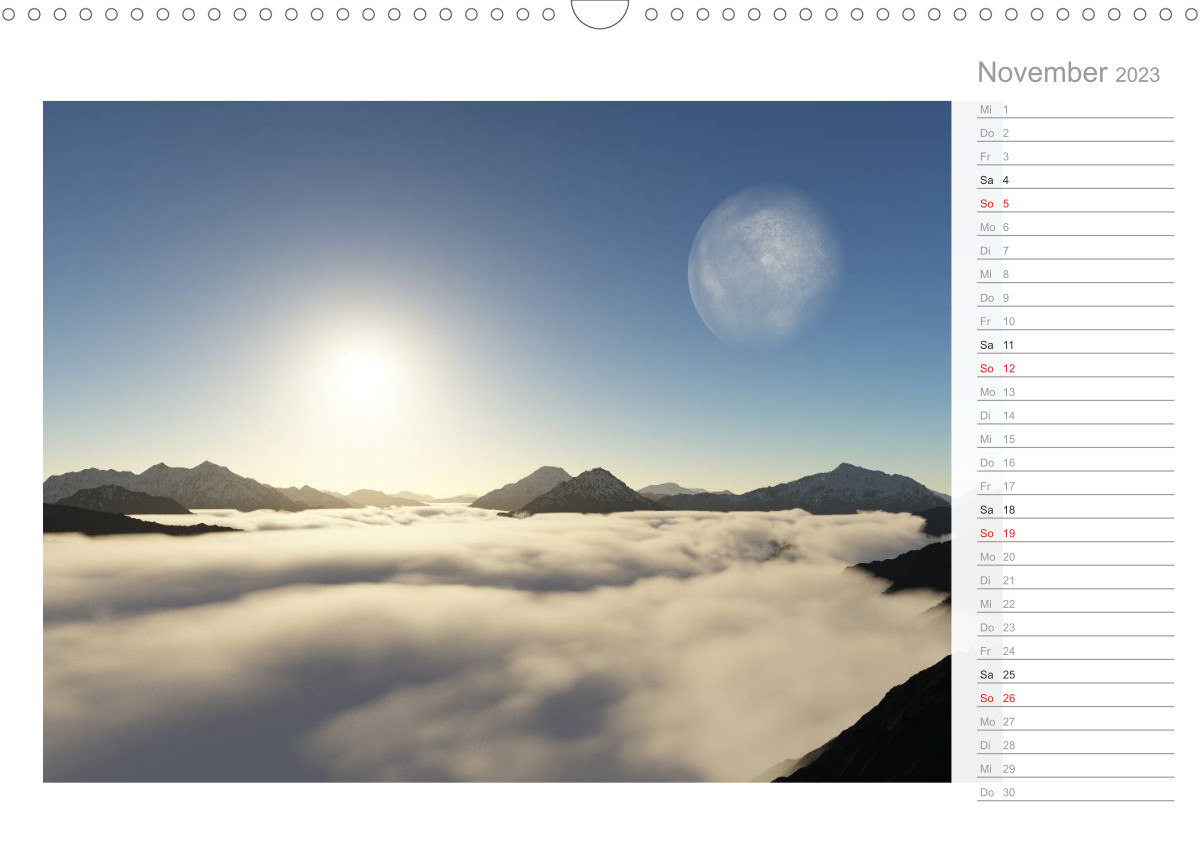Select the Mi 29 calendar row
The height and width of the screenshot is (853, 1200).
[1075, 768]
